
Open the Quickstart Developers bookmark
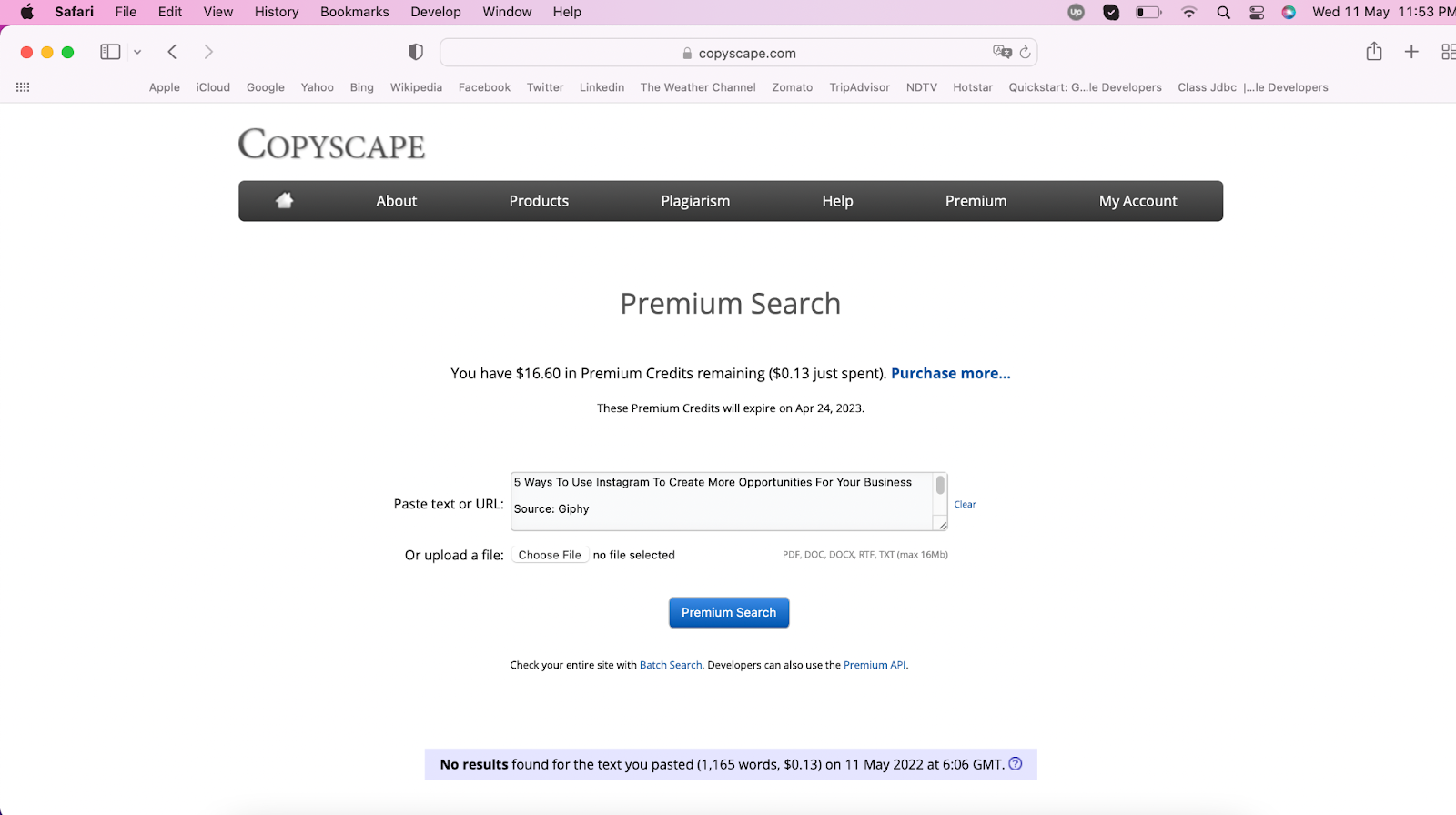pos(1086,87)
